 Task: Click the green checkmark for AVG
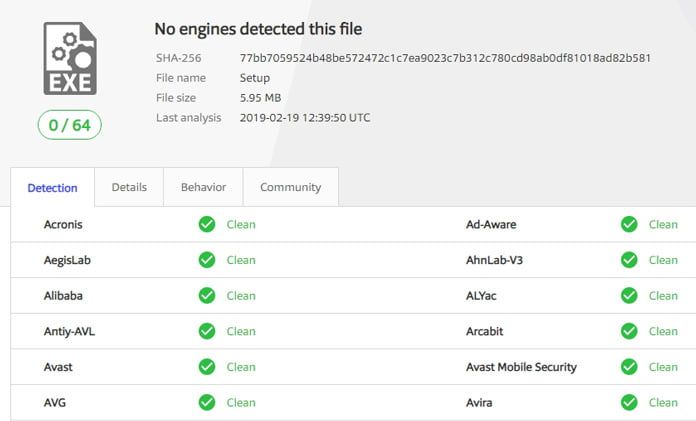(x=207, y=402)
